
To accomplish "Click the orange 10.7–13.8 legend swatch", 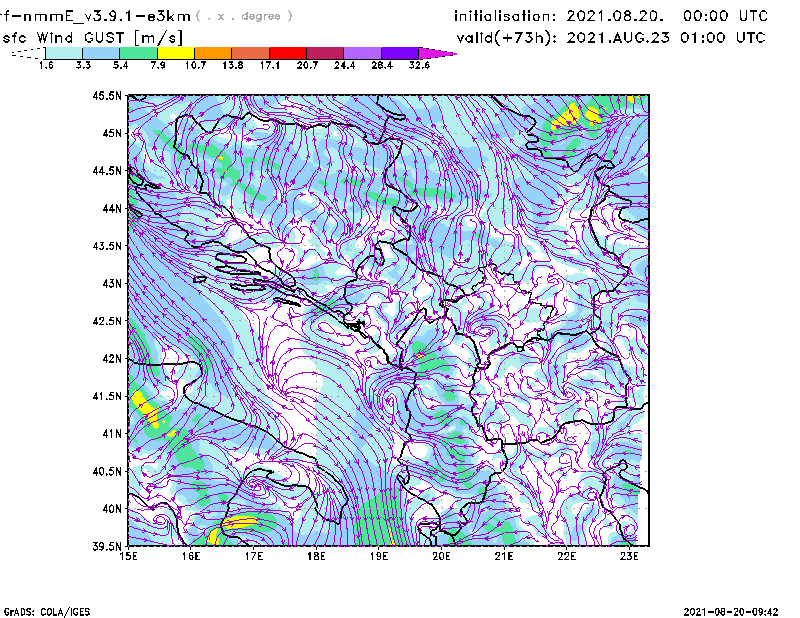I will [x=213, y=53].
